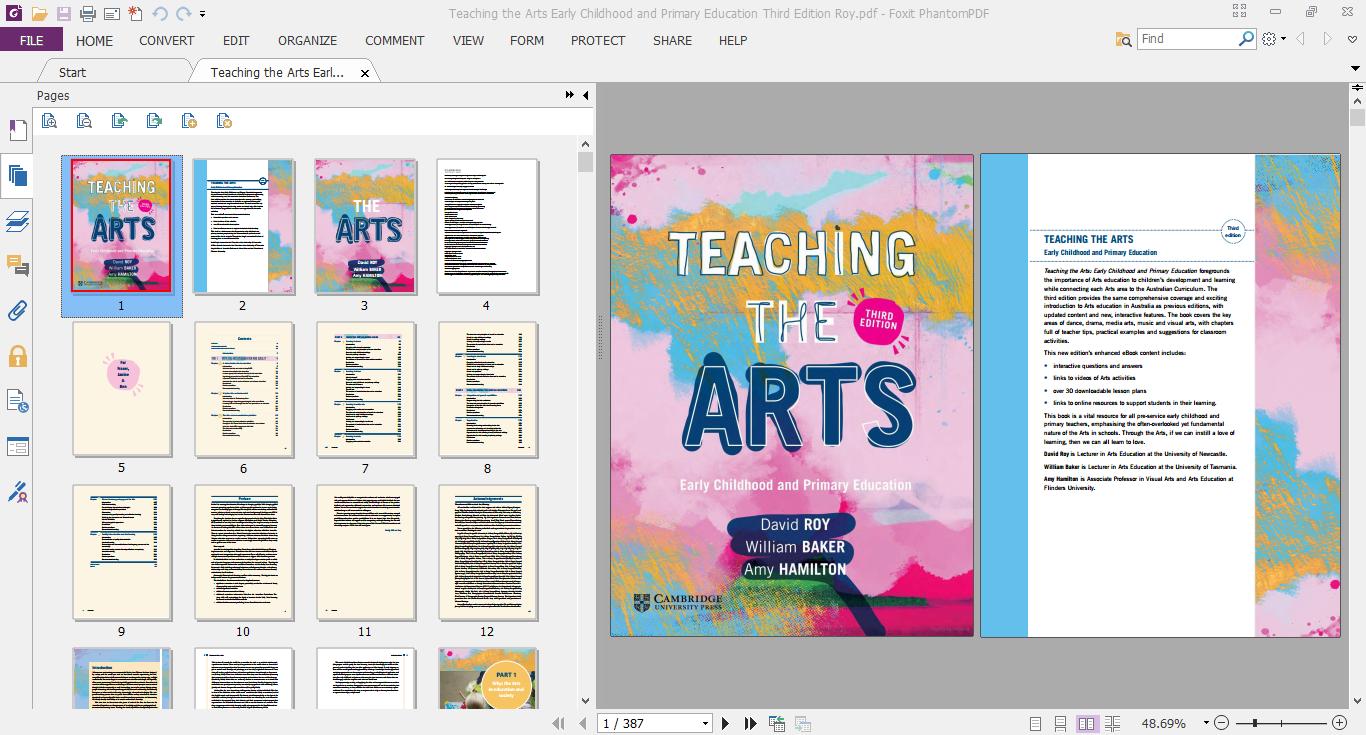1366x735 pixels.
Task: Click the thumbnails panel scroll down arrow
Action: pyautogui.click(x=585, y=701)
